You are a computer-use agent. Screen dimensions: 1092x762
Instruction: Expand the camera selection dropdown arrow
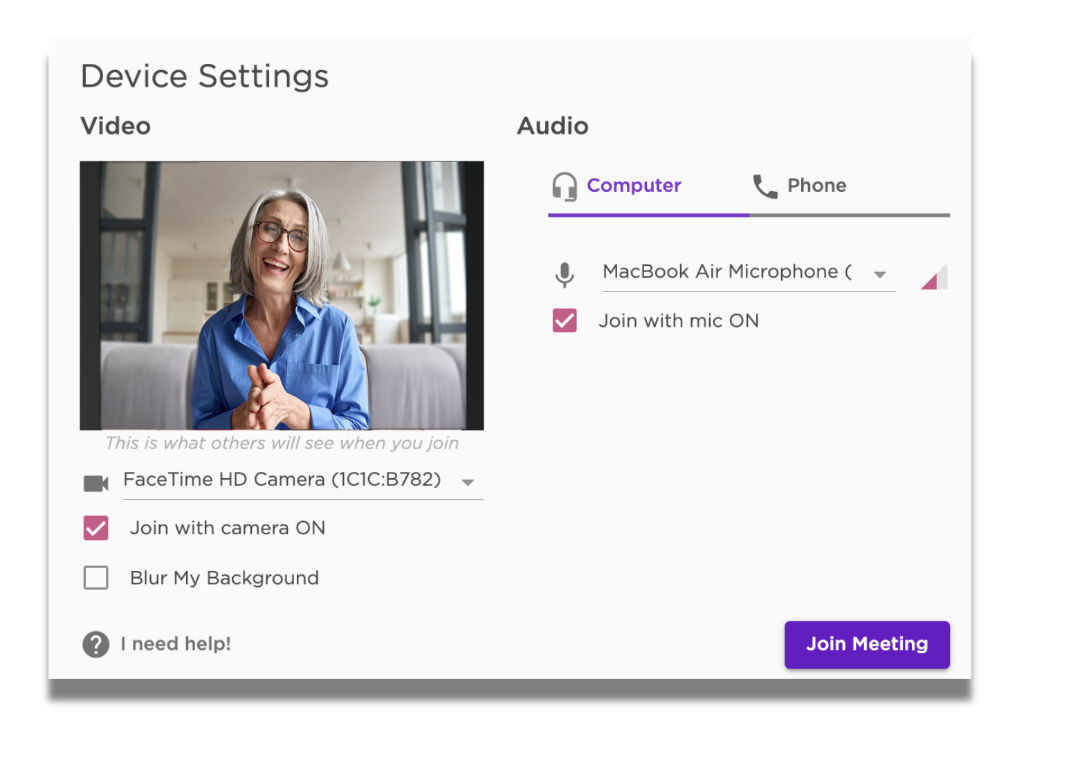[467, 483]
